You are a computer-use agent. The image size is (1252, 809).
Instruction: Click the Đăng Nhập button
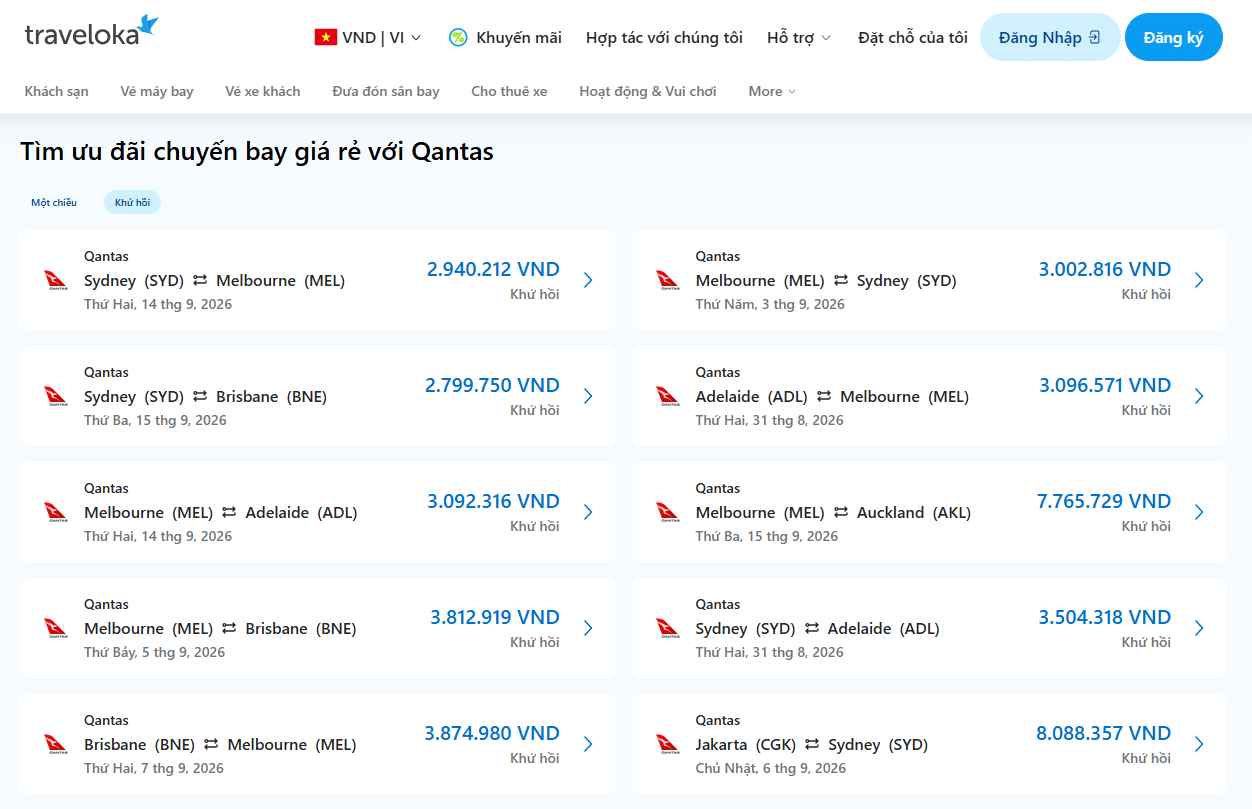(x=1050, y=37)
